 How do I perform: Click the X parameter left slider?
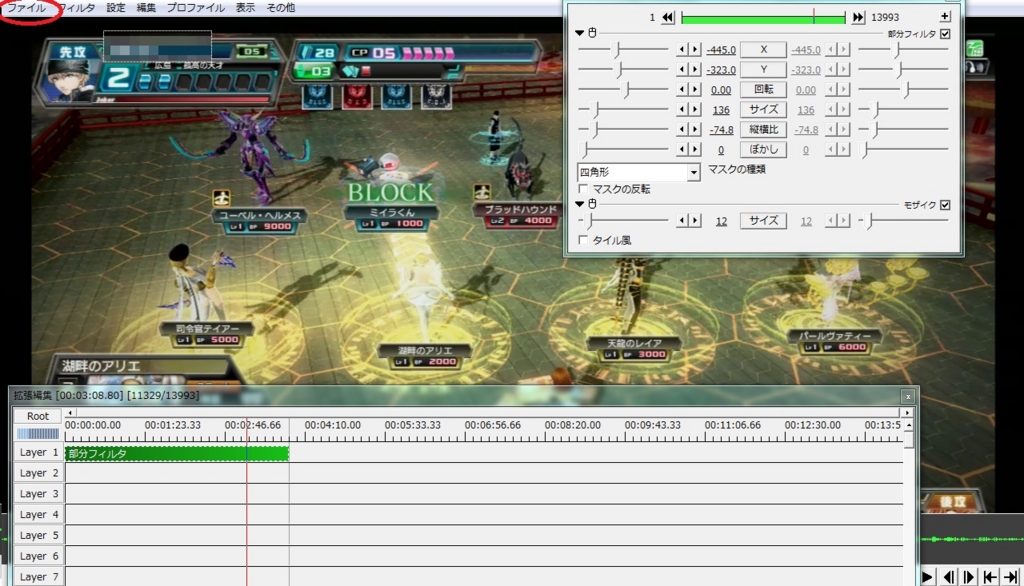[x=623, y=50]
